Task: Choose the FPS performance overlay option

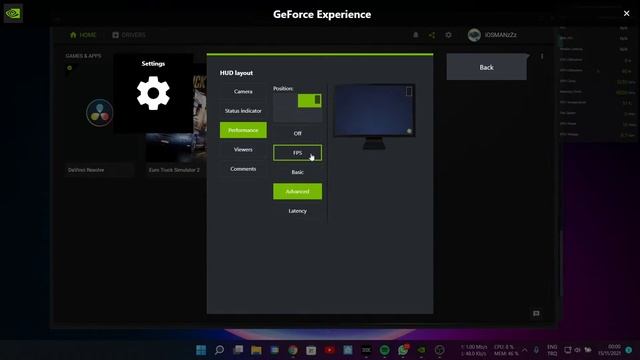Action: (297, 153)
